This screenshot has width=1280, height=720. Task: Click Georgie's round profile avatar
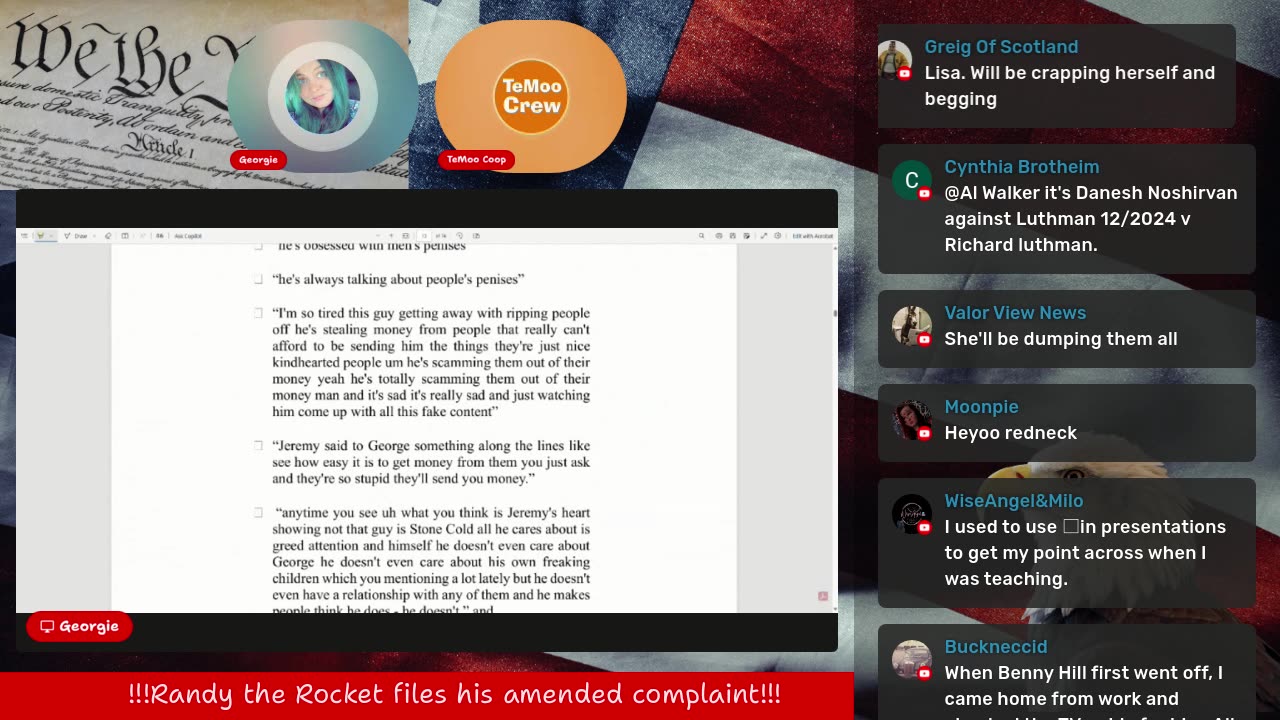click(x=322, y=97)
